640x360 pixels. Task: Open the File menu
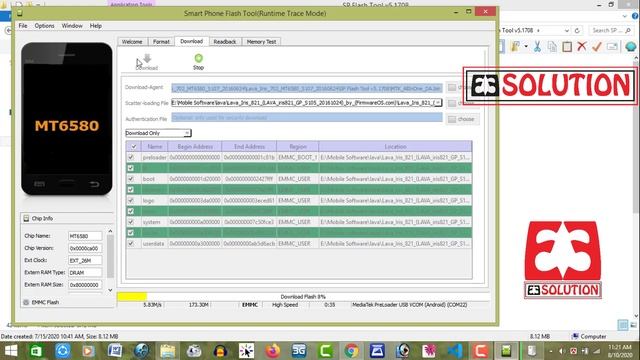23,26
